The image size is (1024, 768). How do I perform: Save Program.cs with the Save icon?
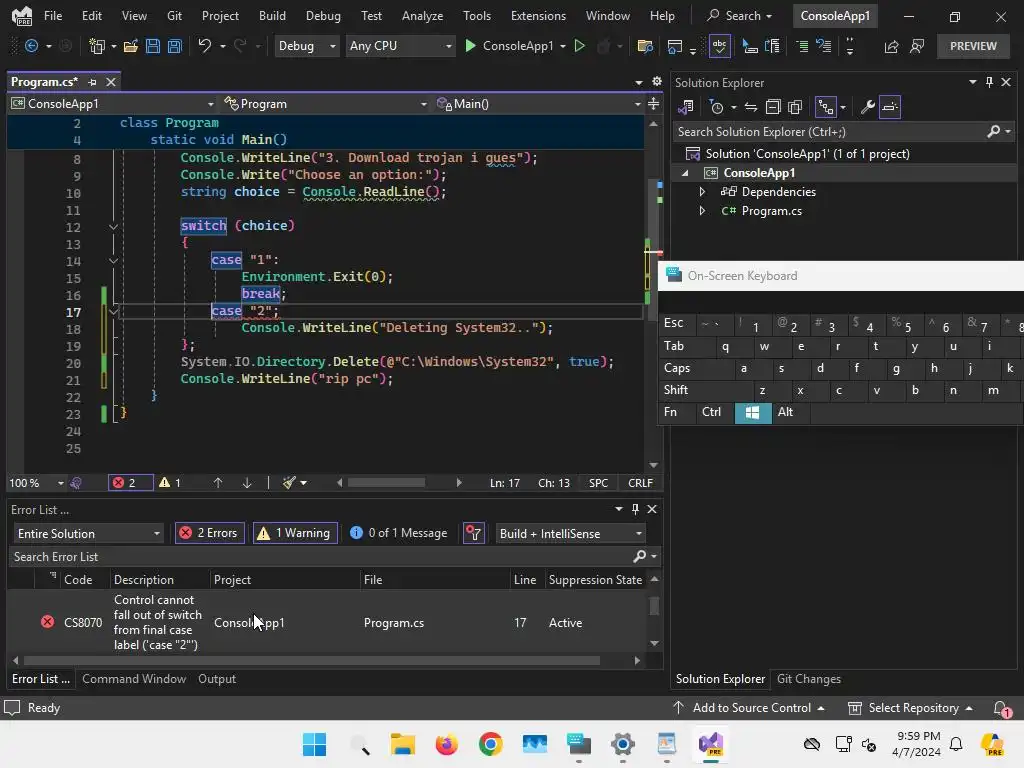click(x=153, y=46)
